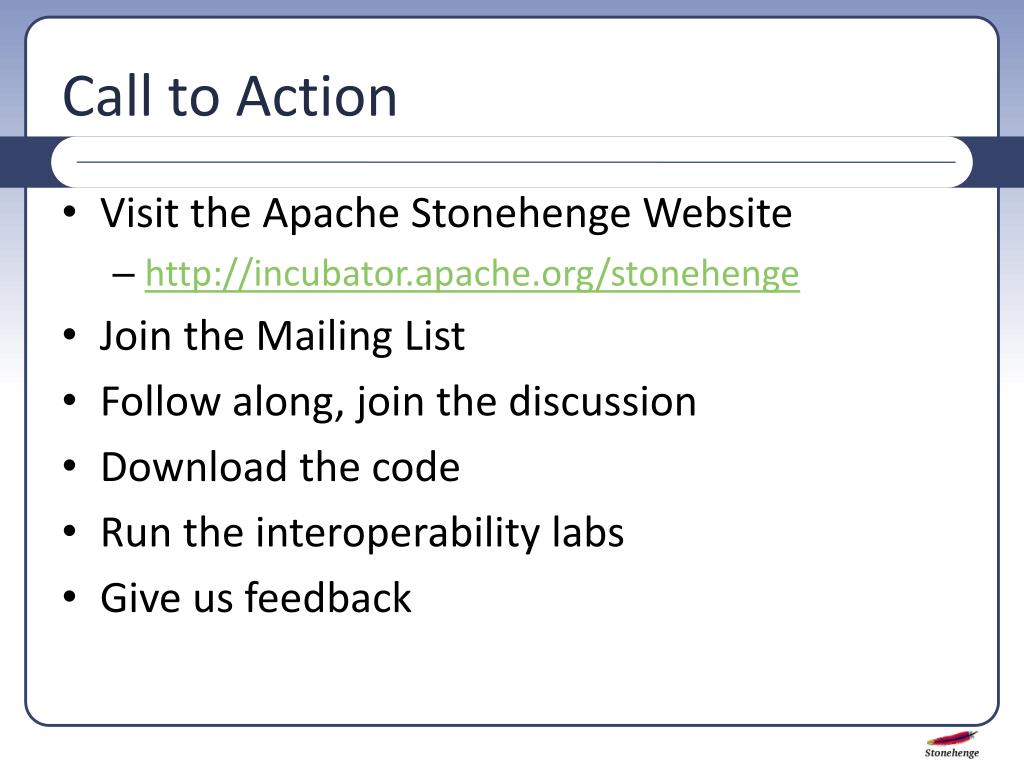This screenshot has width=1024, height=768.
Task: Click the bullet dot before 'Run the interoperability'
Action: (x=70, y=531)
